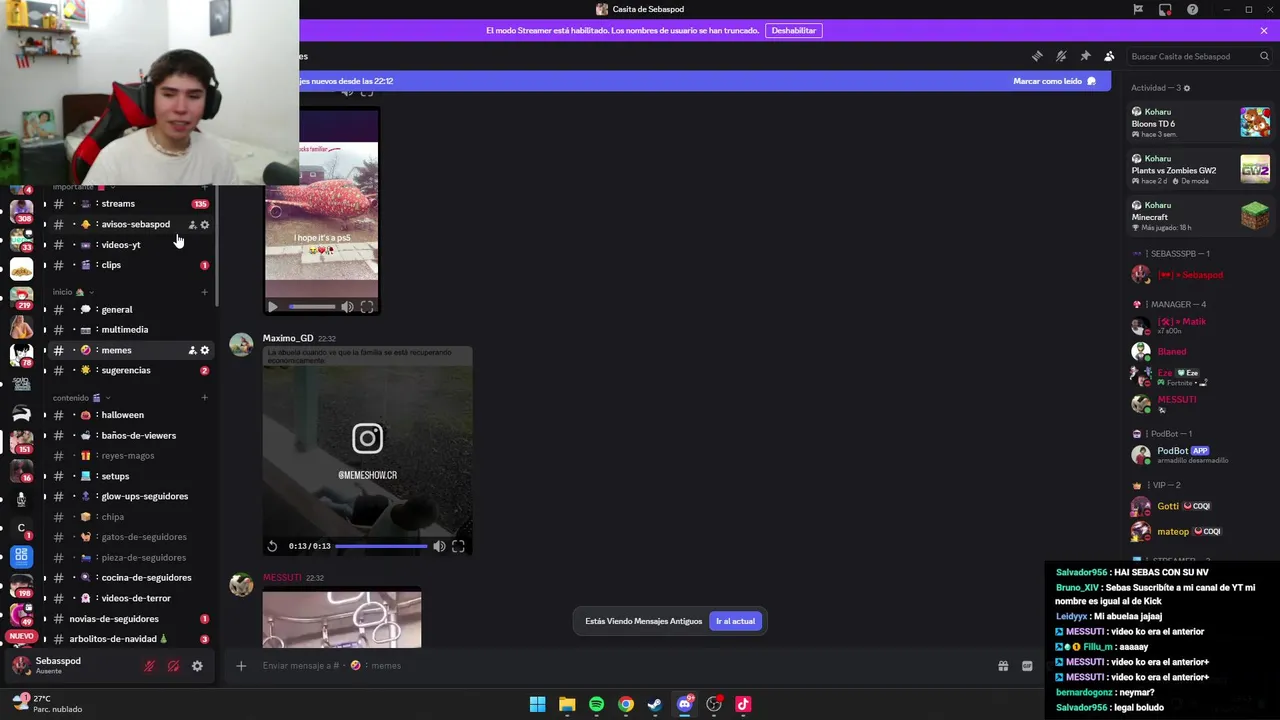Open settings gear of memes channel

coord(205,350)
